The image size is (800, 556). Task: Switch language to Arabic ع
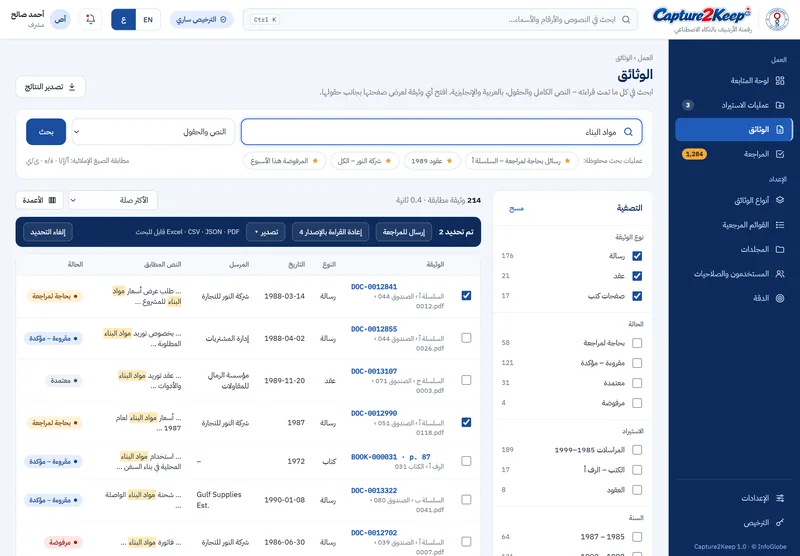tap(123, 19)
